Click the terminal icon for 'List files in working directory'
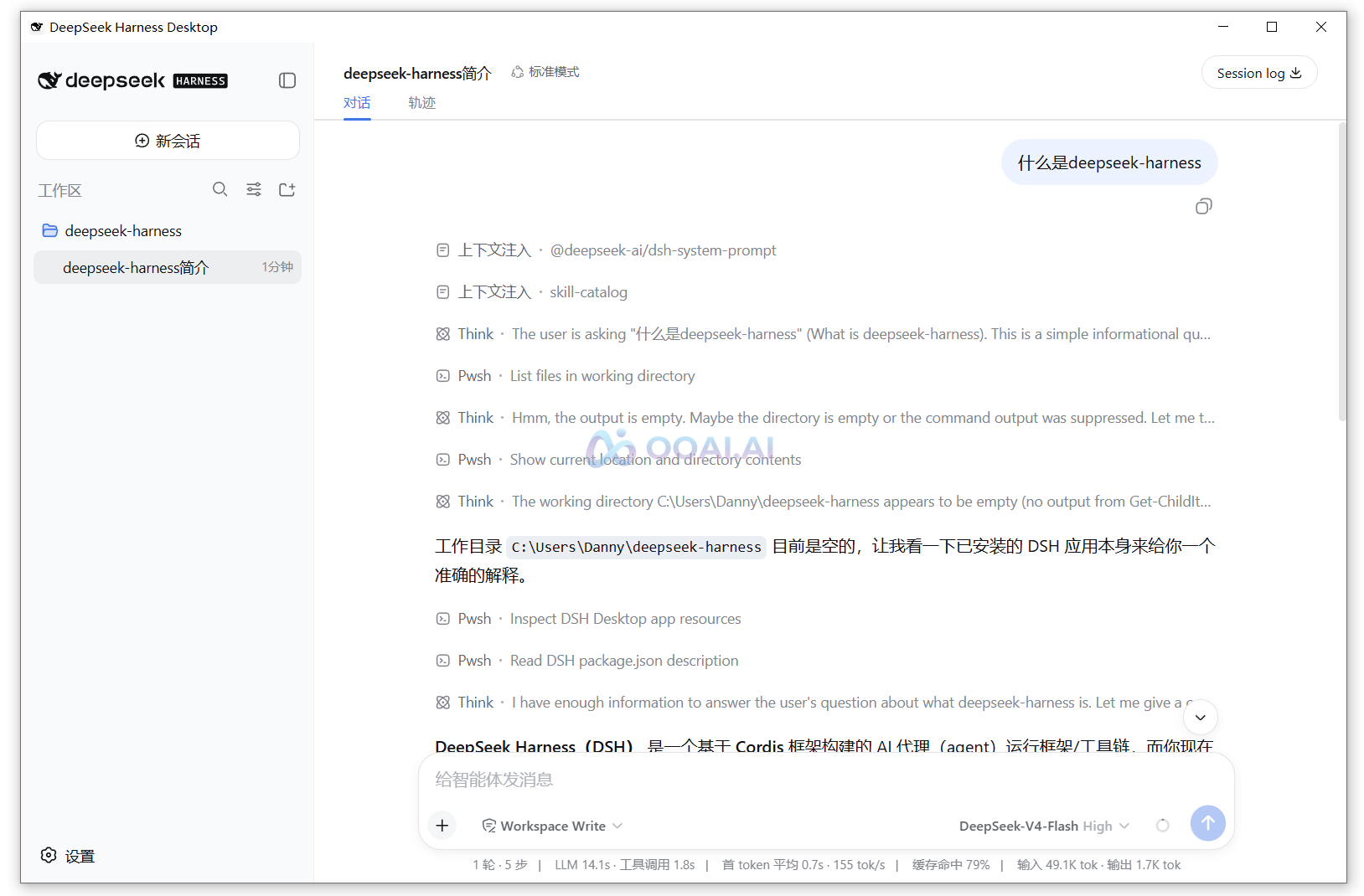This screenshot has width=1364, height=896. tap(443, 376)
